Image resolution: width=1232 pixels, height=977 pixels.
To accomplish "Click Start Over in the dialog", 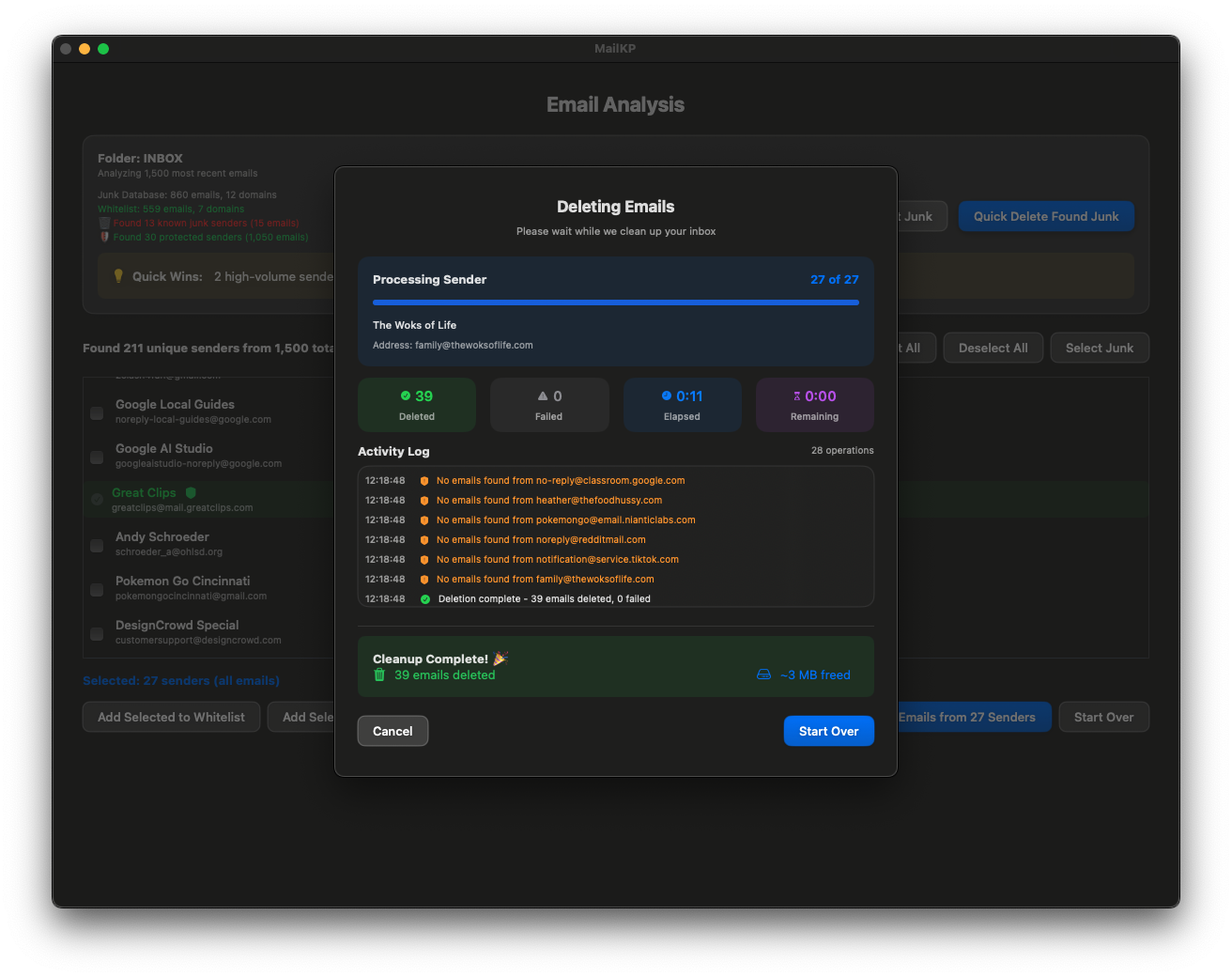I will point(829,731).
